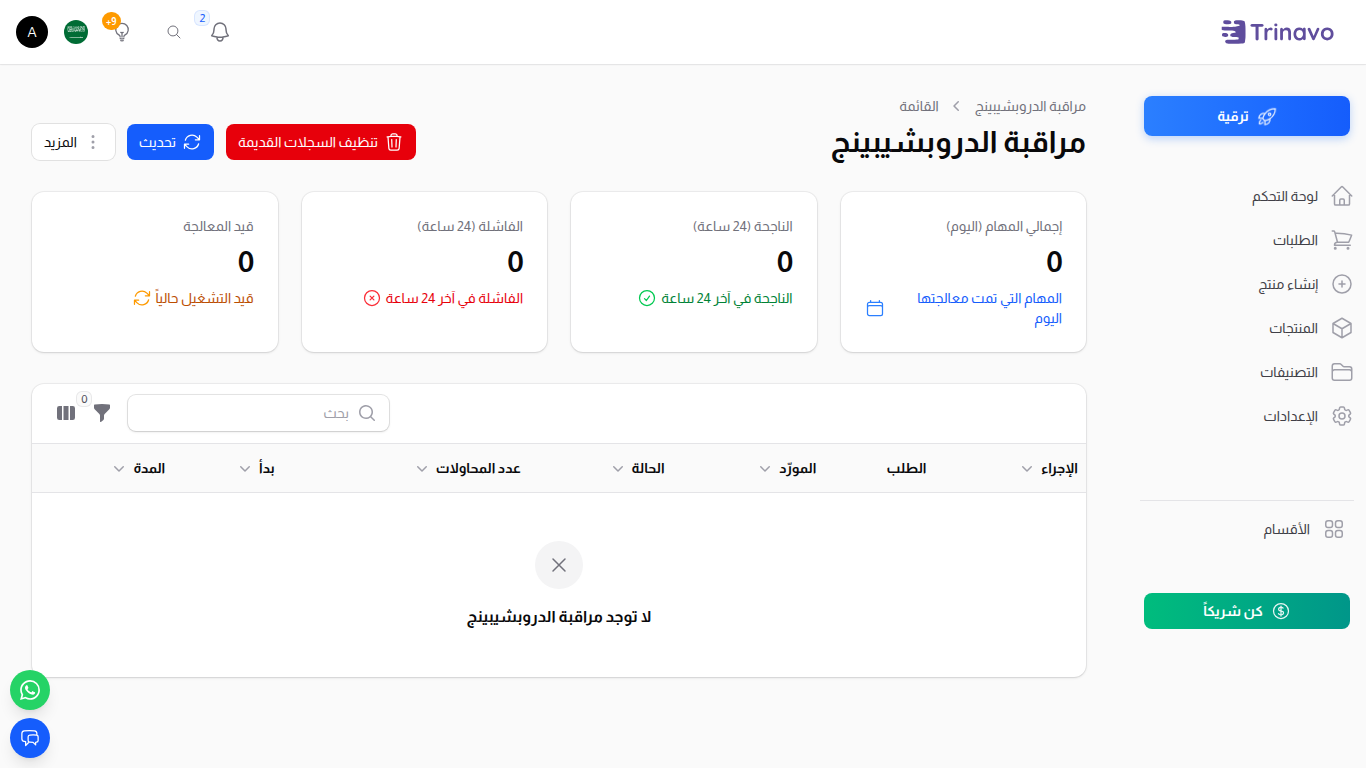Sort by عدد المحاولات column chevron
Screen dimensions: 1366x768
click(422, 469)
